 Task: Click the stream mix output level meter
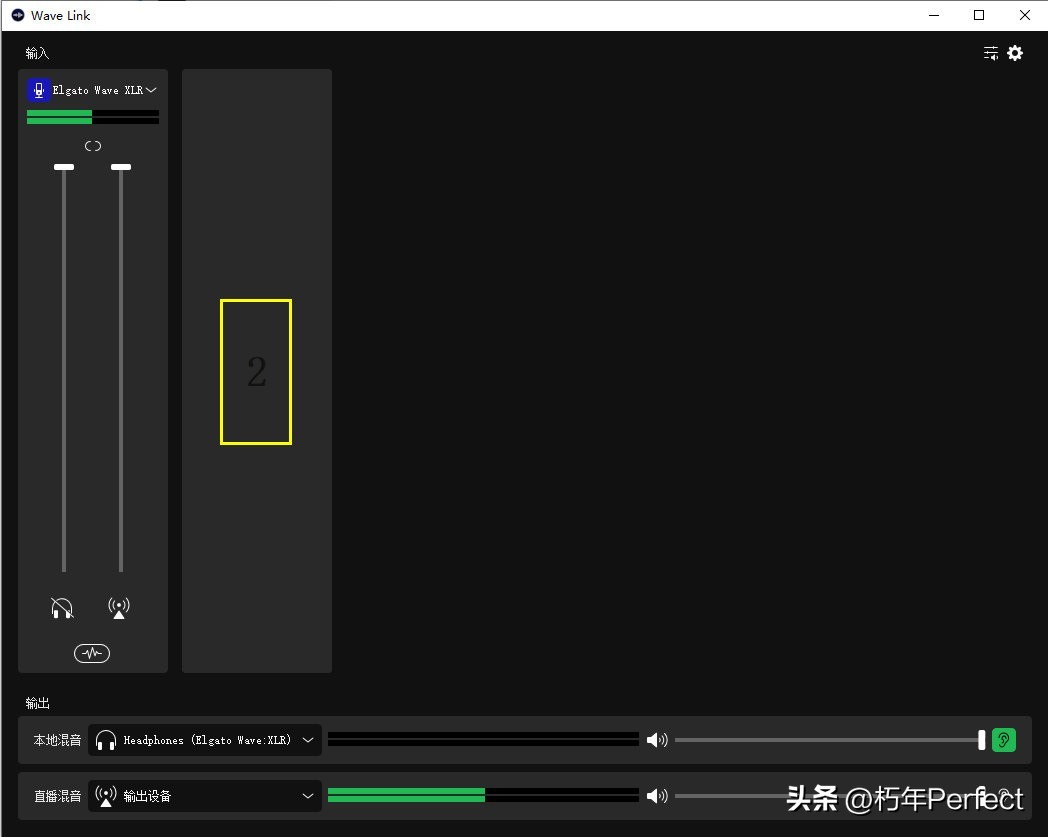[x=483, y=795]
